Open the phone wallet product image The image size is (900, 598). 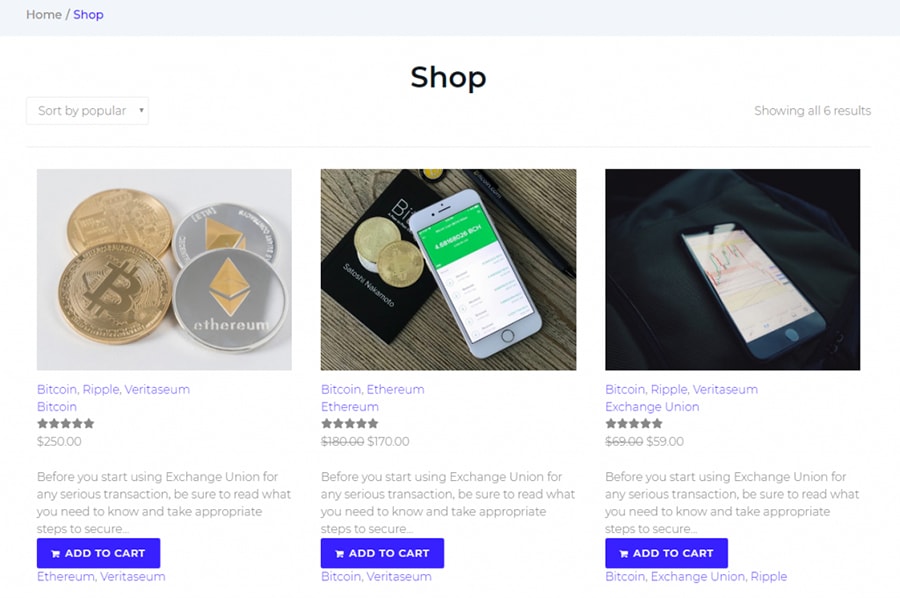click(448, 269)
